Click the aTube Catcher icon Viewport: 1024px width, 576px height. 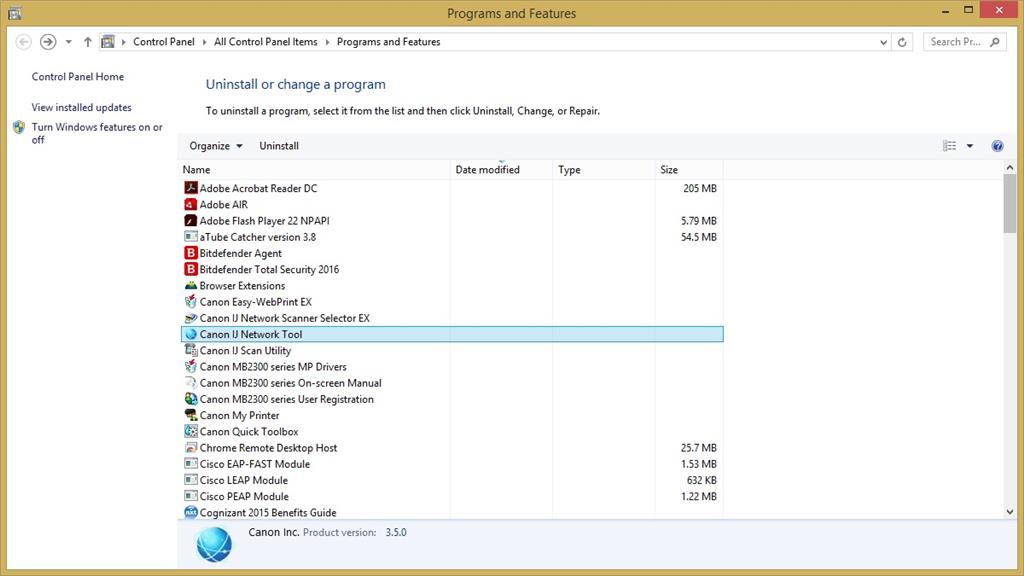pyautogui.click(x=191, y=236)
